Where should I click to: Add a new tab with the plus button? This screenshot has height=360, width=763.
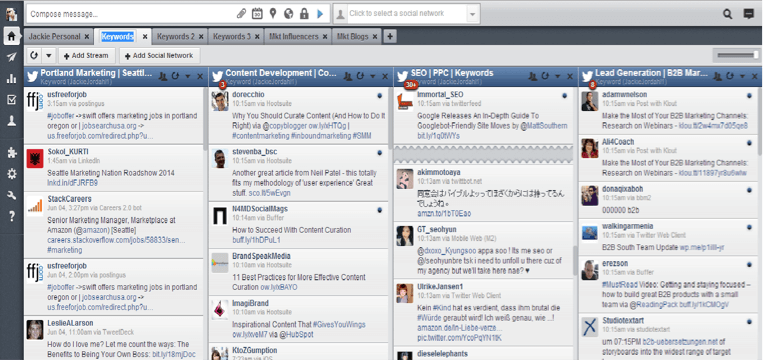pyautogui.click(x=390, y=36)
